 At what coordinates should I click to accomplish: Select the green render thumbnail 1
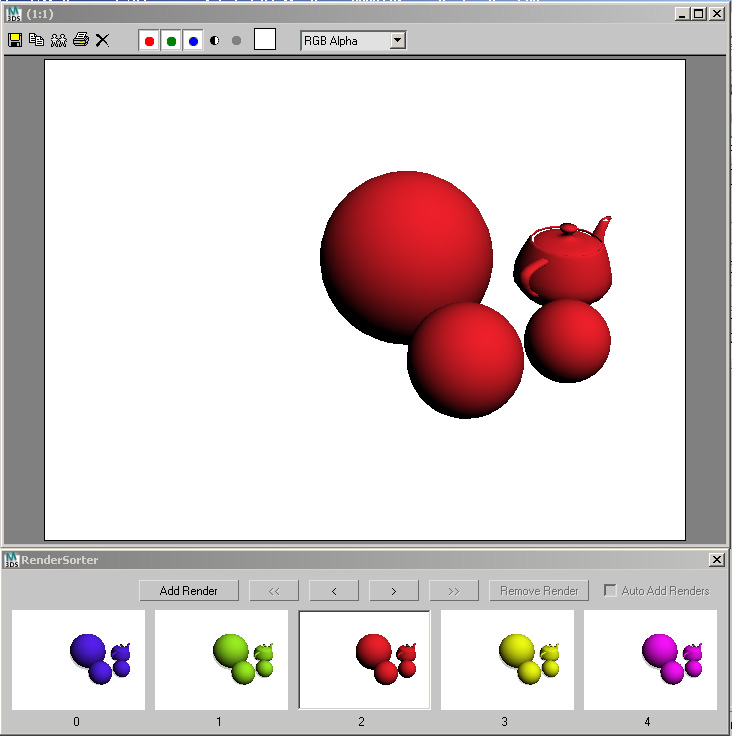(221, 660)
